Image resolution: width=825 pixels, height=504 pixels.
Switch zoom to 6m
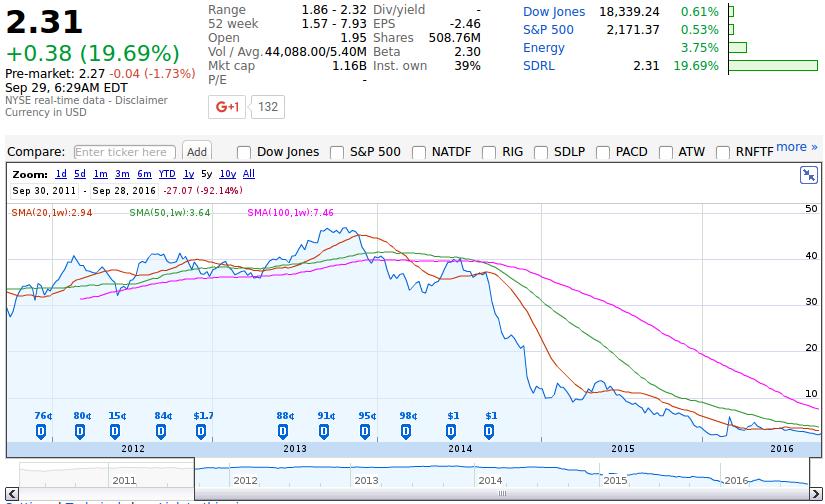click(144, 174)
